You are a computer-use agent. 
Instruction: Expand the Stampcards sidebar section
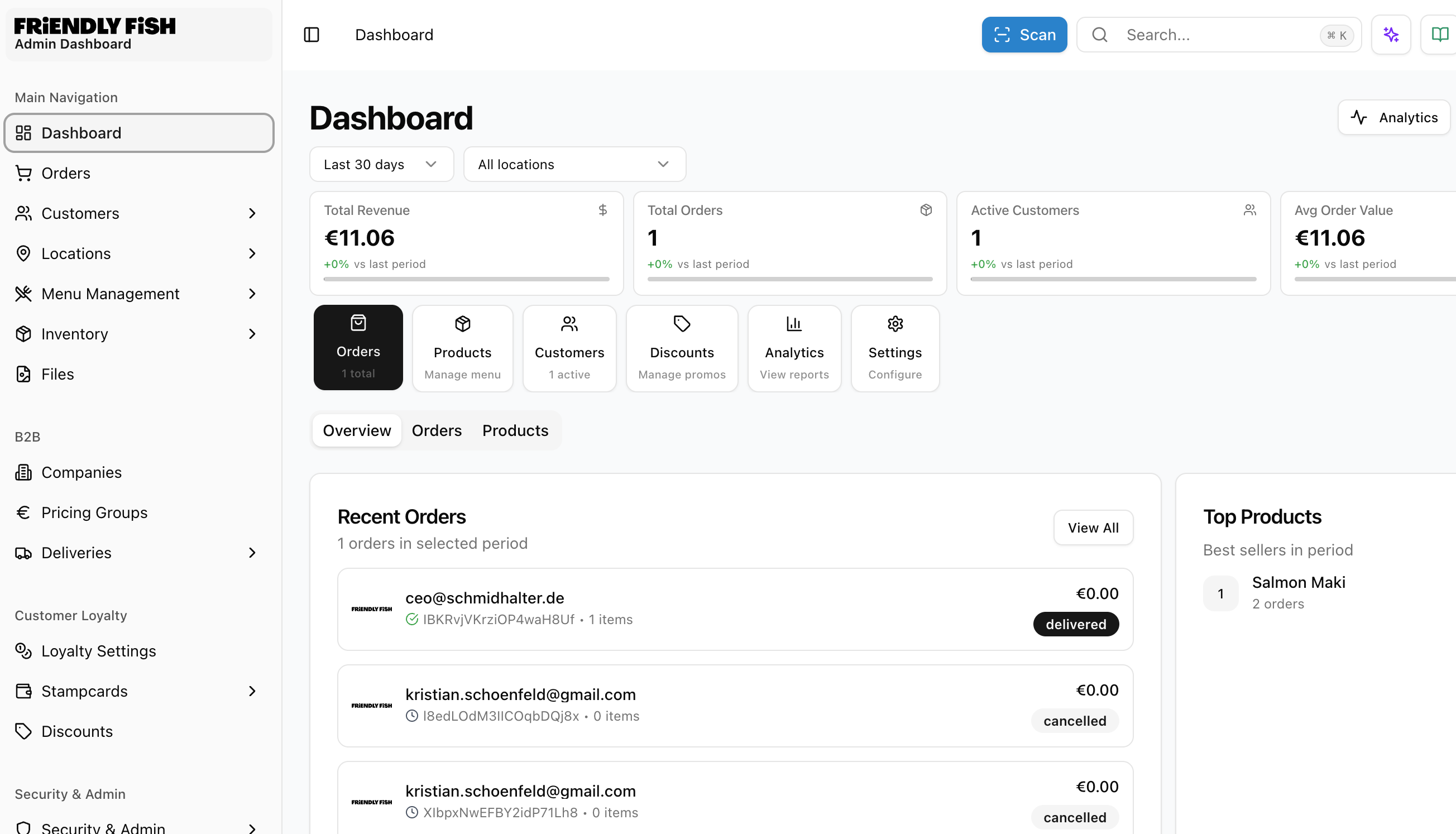point(137,692)
